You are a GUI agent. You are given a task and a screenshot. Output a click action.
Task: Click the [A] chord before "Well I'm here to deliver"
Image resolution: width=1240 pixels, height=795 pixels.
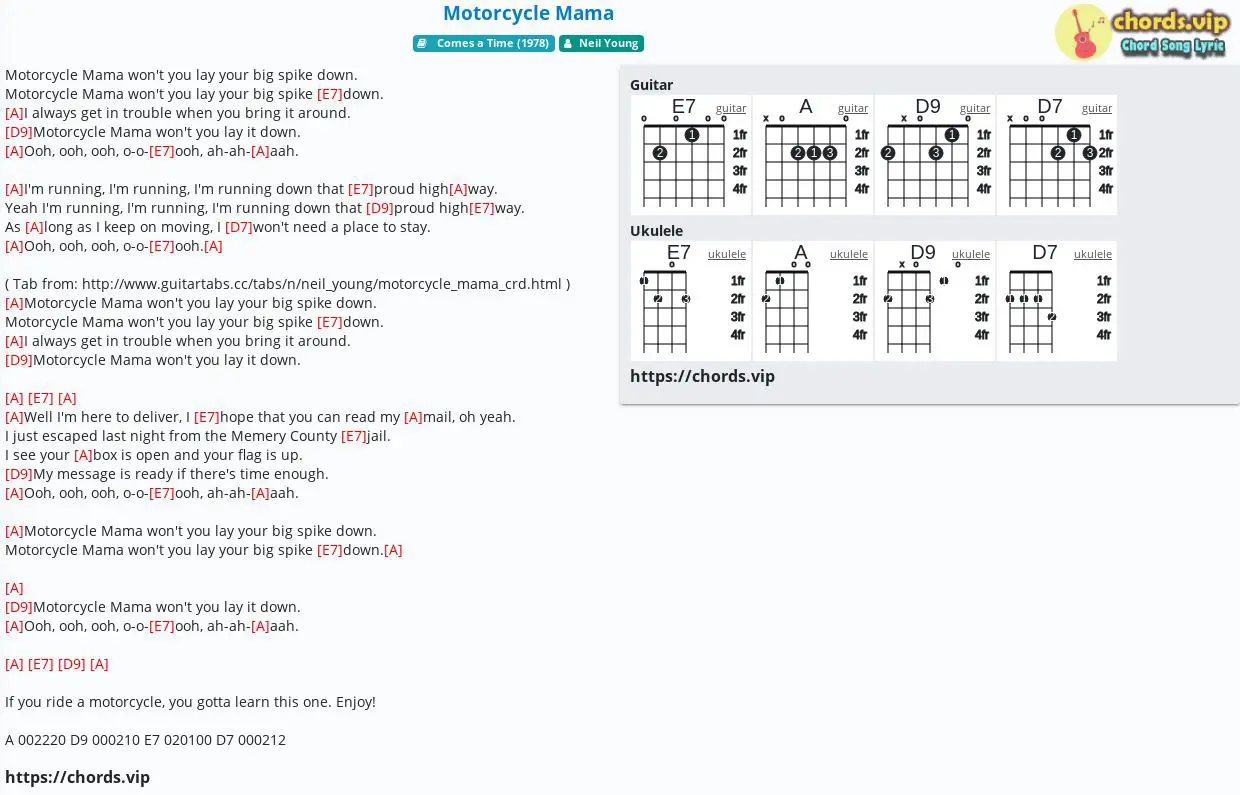pos(14,417)
